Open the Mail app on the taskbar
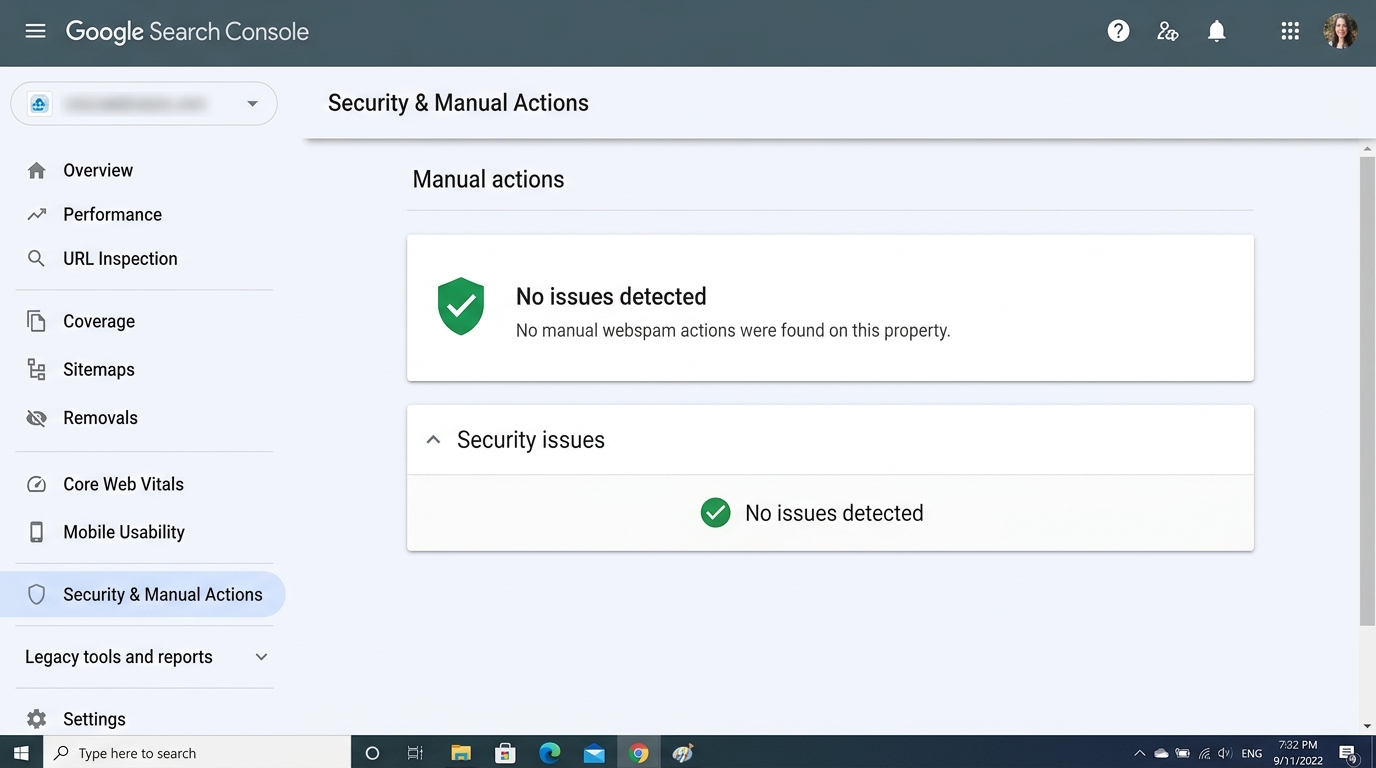1376x768 pixels. pyautogui.click(x=594, y=753)
